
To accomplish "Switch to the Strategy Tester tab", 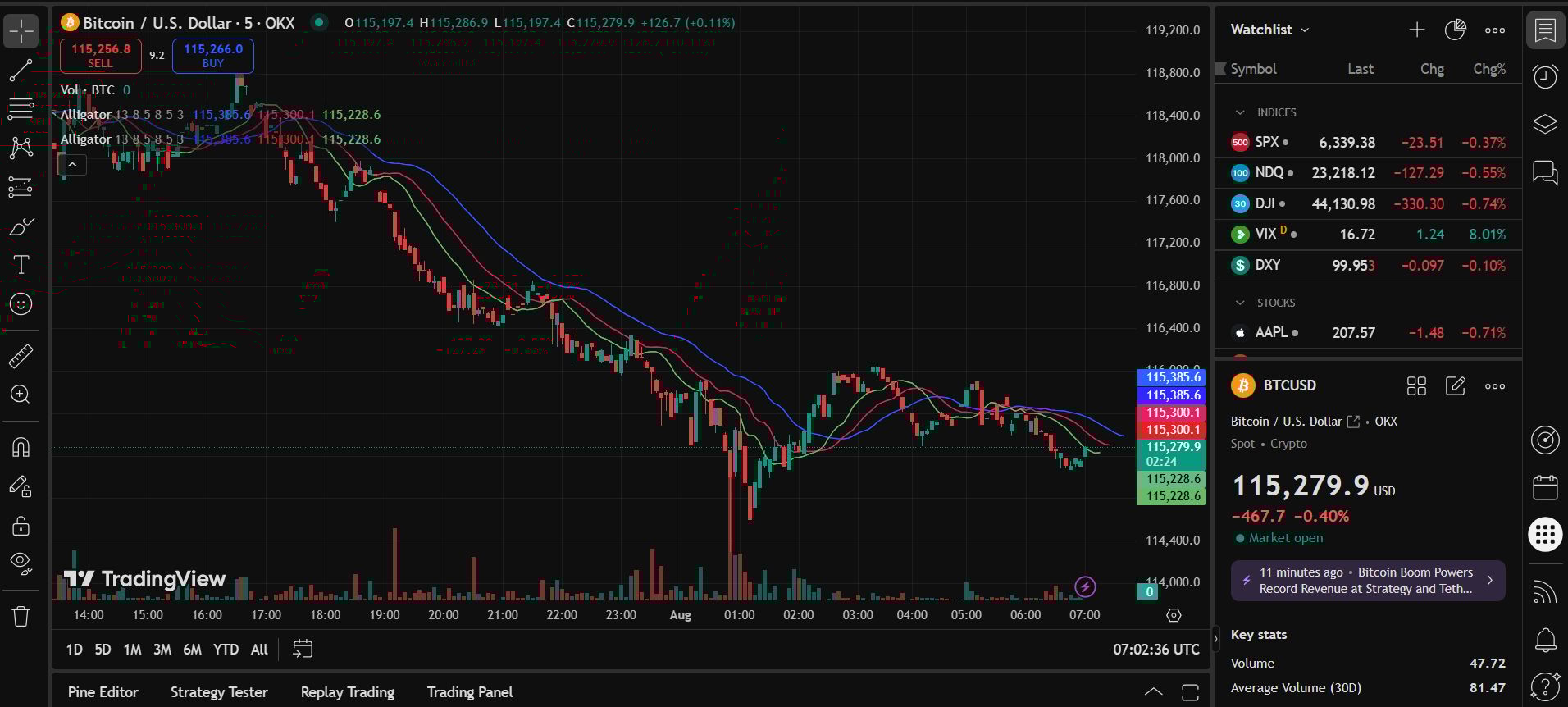I will pos(219,692).
